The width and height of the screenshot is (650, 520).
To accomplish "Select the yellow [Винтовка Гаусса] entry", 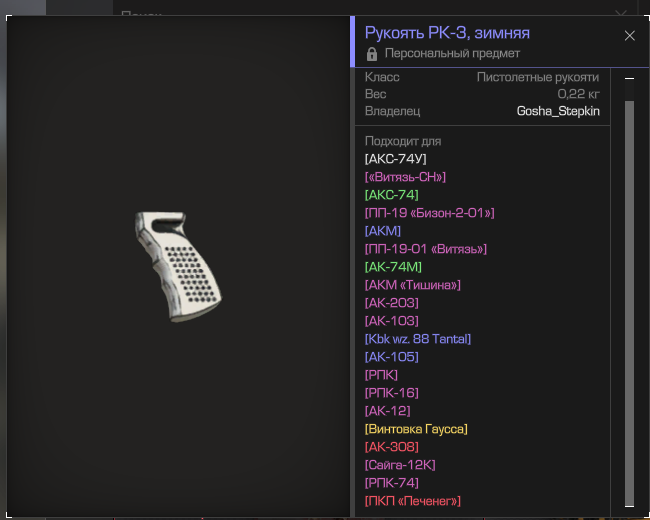I will tap(416, 429).
